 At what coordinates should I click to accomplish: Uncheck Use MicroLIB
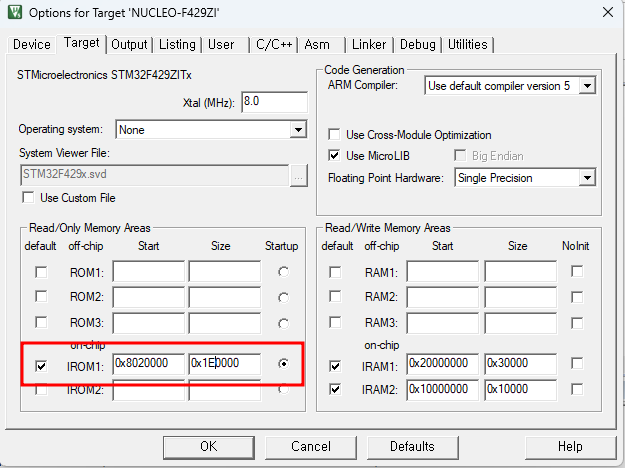pos(334,155)
